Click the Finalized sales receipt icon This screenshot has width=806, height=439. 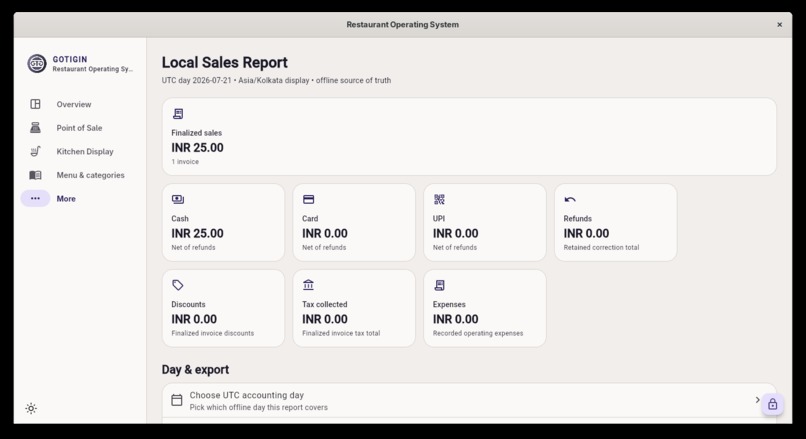coord(178,114)
